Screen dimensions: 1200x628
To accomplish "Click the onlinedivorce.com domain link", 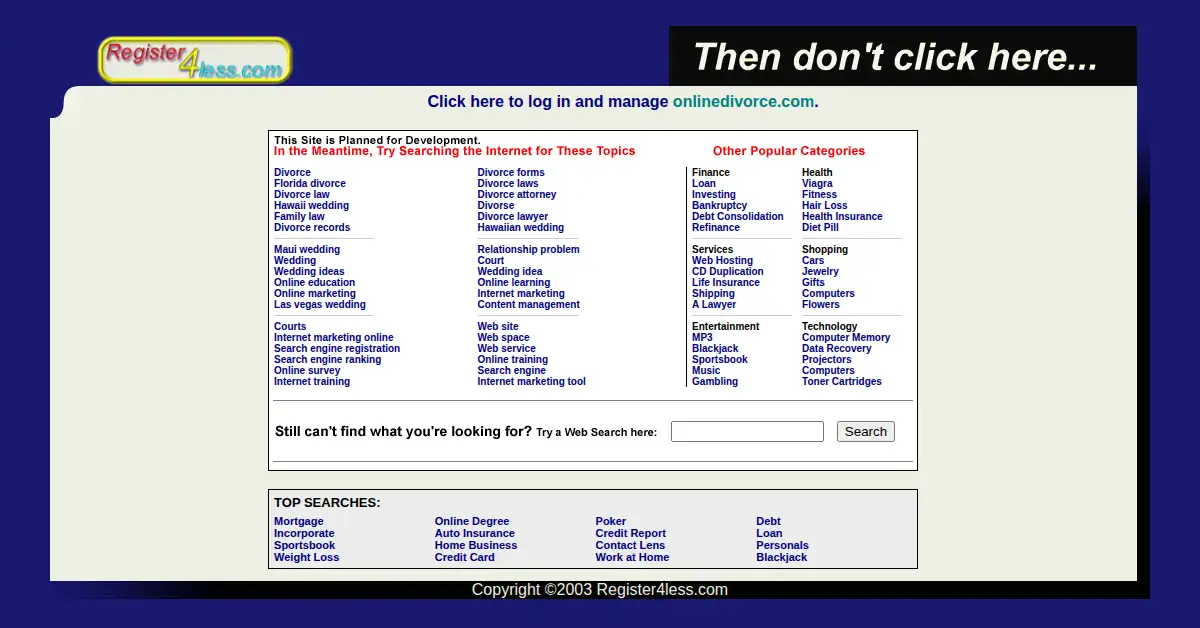I will pos(743,101).
